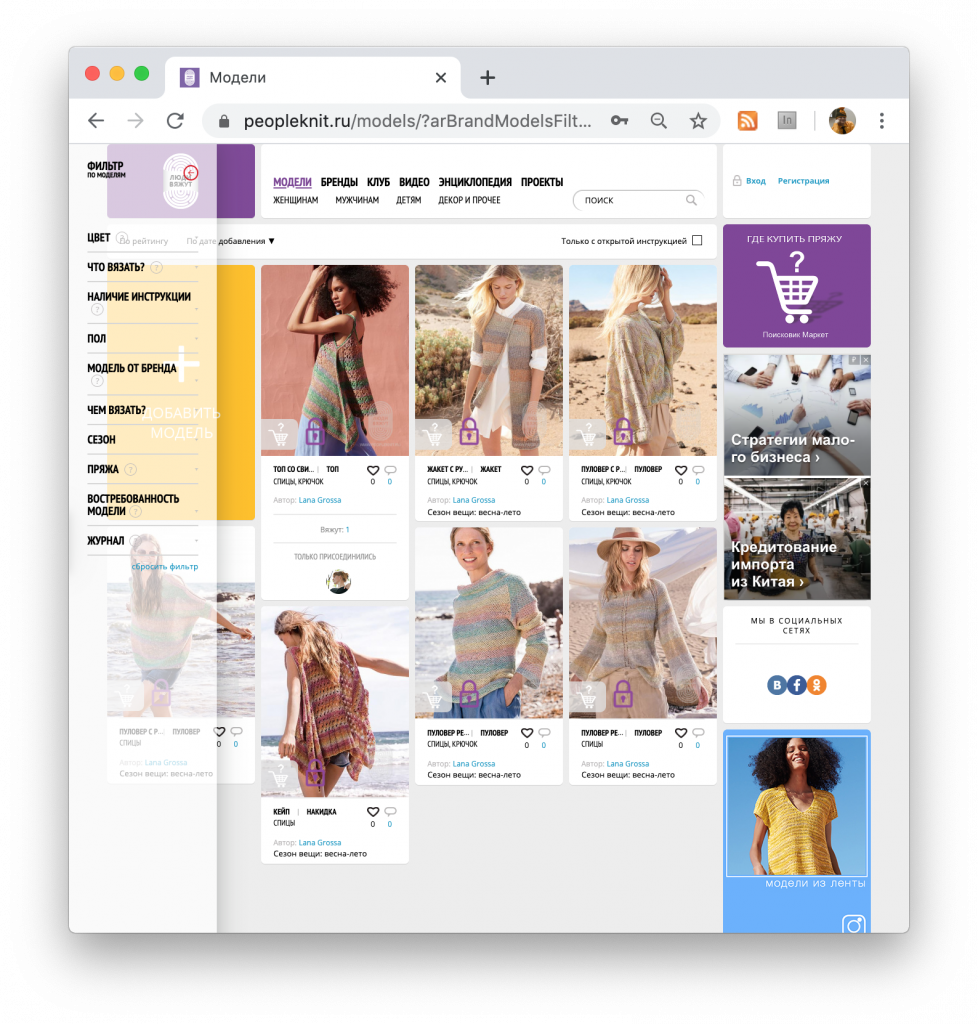Open the ЭНЦИКЛОПЕДИЯ menu item
The width and height of the screenshot is (978, 1024).
[475, 182]
